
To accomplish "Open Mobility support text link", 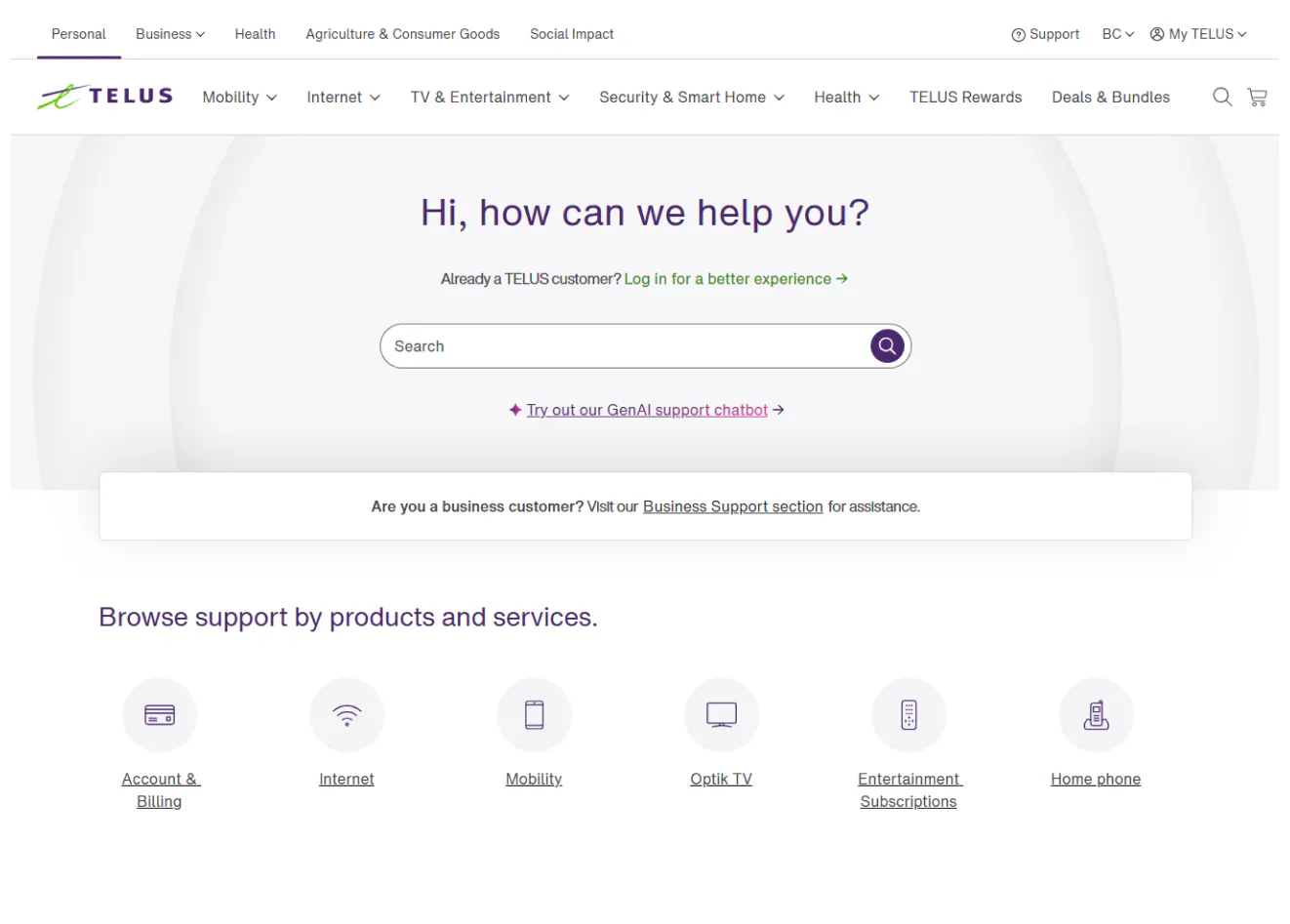I will point(534,779).
